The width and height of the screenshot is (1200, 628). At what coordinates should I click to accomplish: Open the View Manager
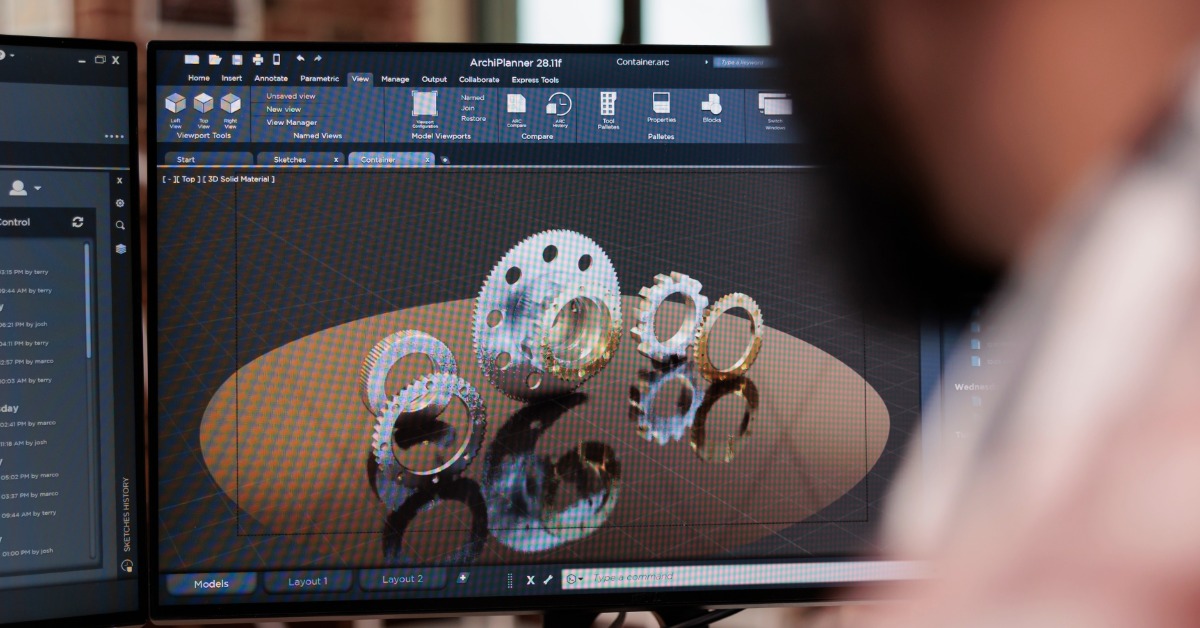click(292, 122)
